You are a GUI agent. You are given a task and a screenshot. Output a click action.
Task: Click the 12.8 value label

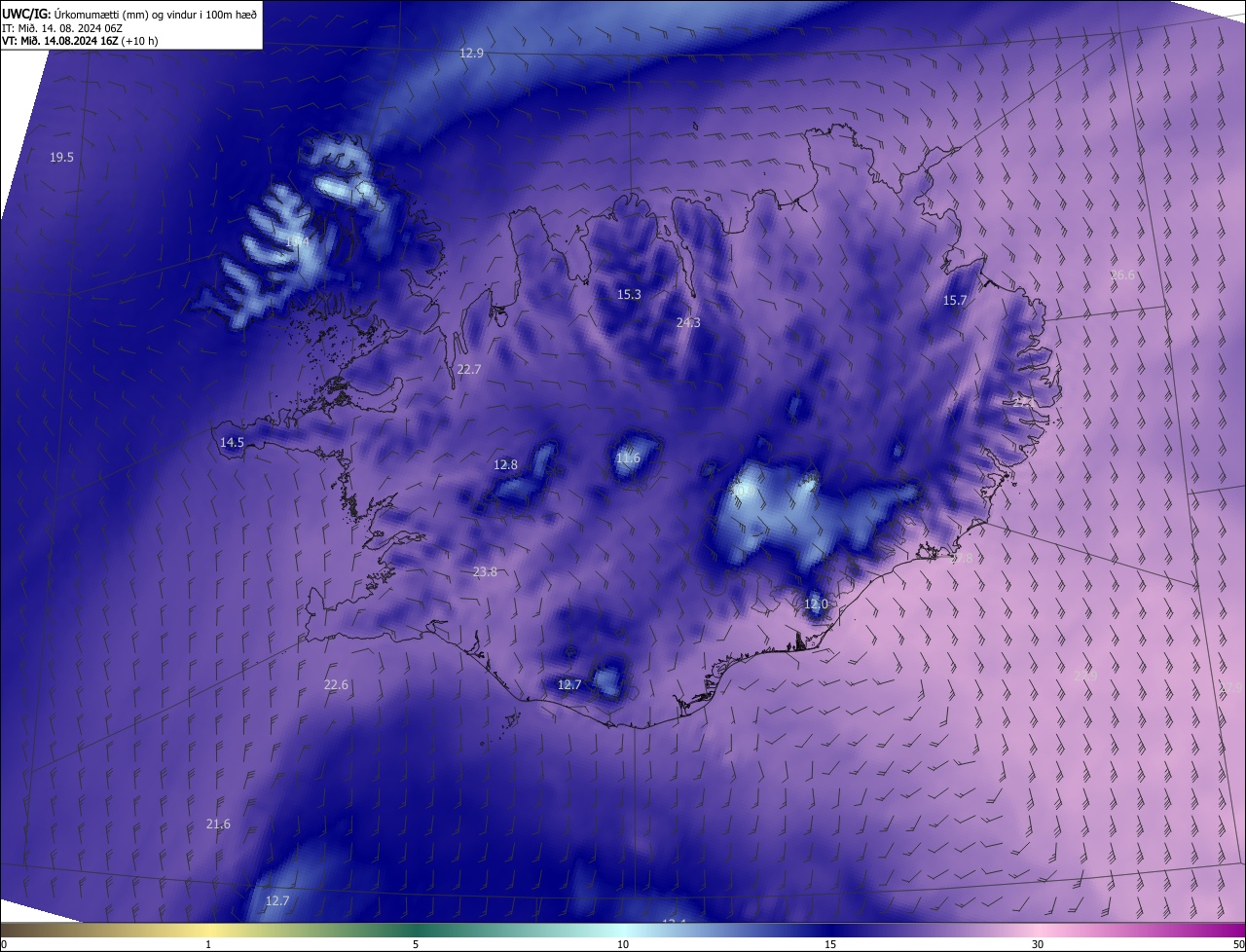[506, 464]
